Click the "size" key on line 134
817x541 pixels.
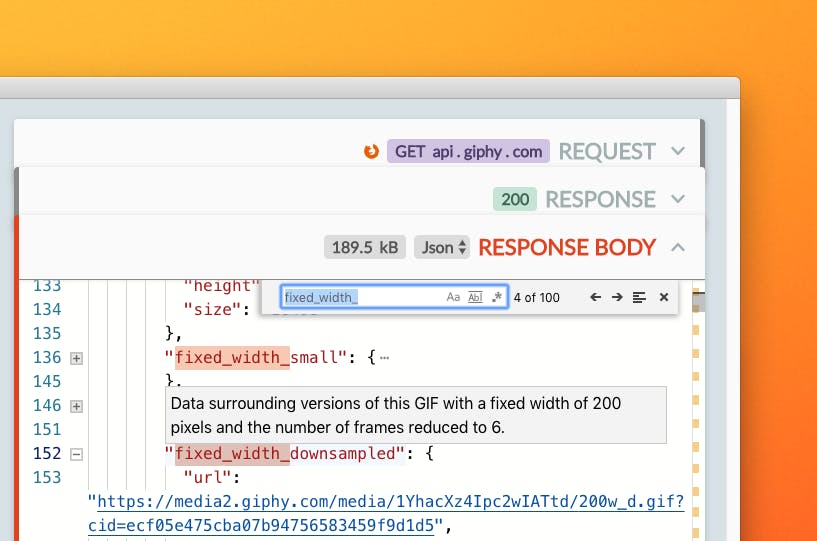[212, 310]
